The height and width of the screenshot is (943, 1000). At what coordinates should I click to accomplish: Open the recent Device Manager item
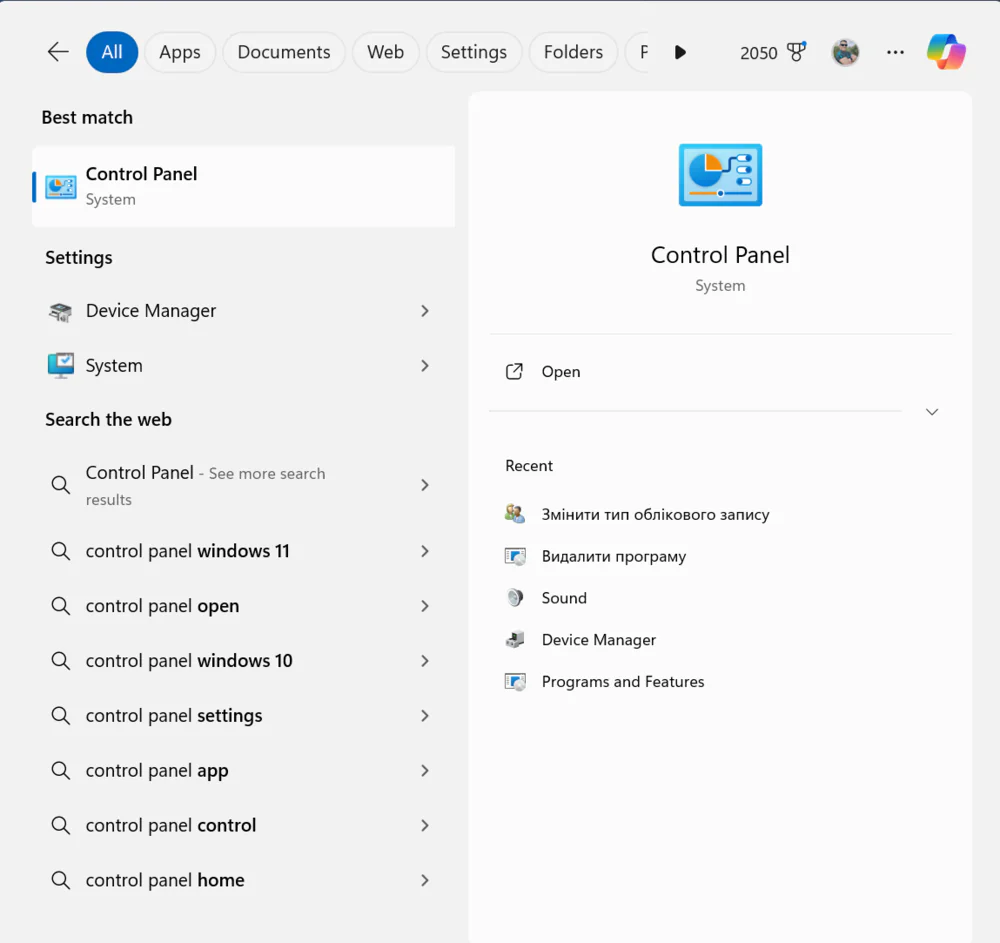pyautogui.click(x=598, y=640)
